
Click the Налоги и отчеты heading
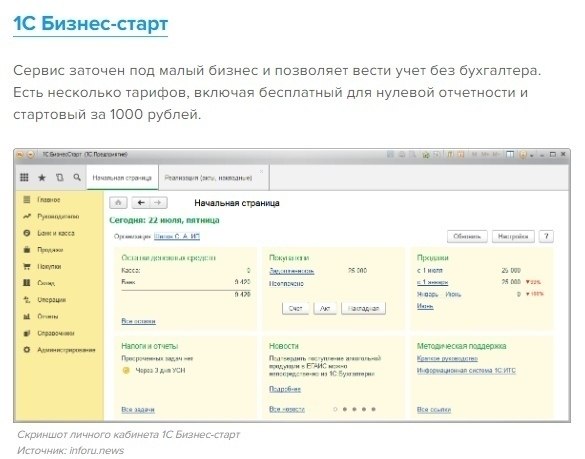point(150,346)
